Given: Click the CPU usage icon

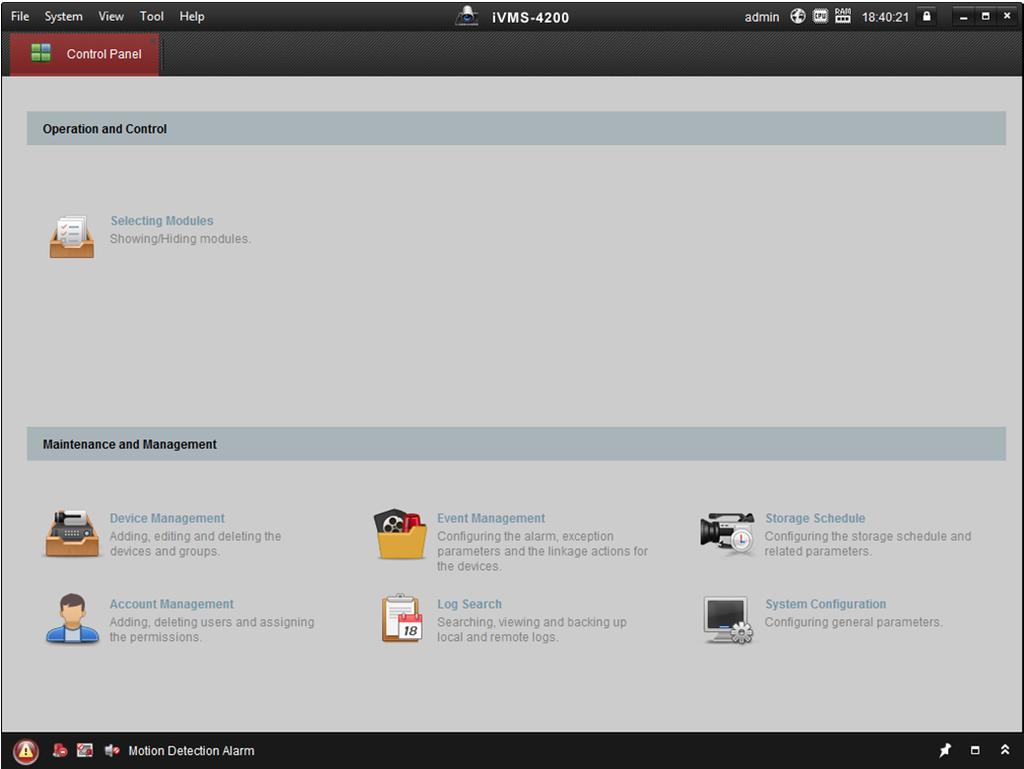Looking at the screenshot, I should click(820, 16).
